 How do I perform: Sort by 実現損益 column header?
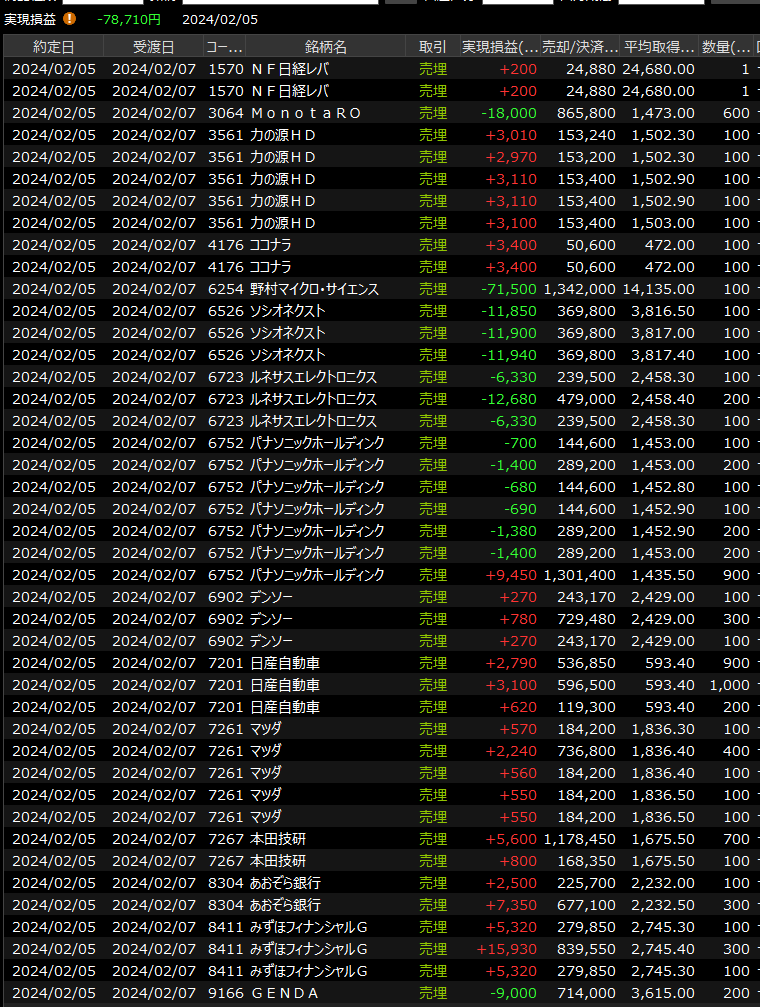click(499, 47)
